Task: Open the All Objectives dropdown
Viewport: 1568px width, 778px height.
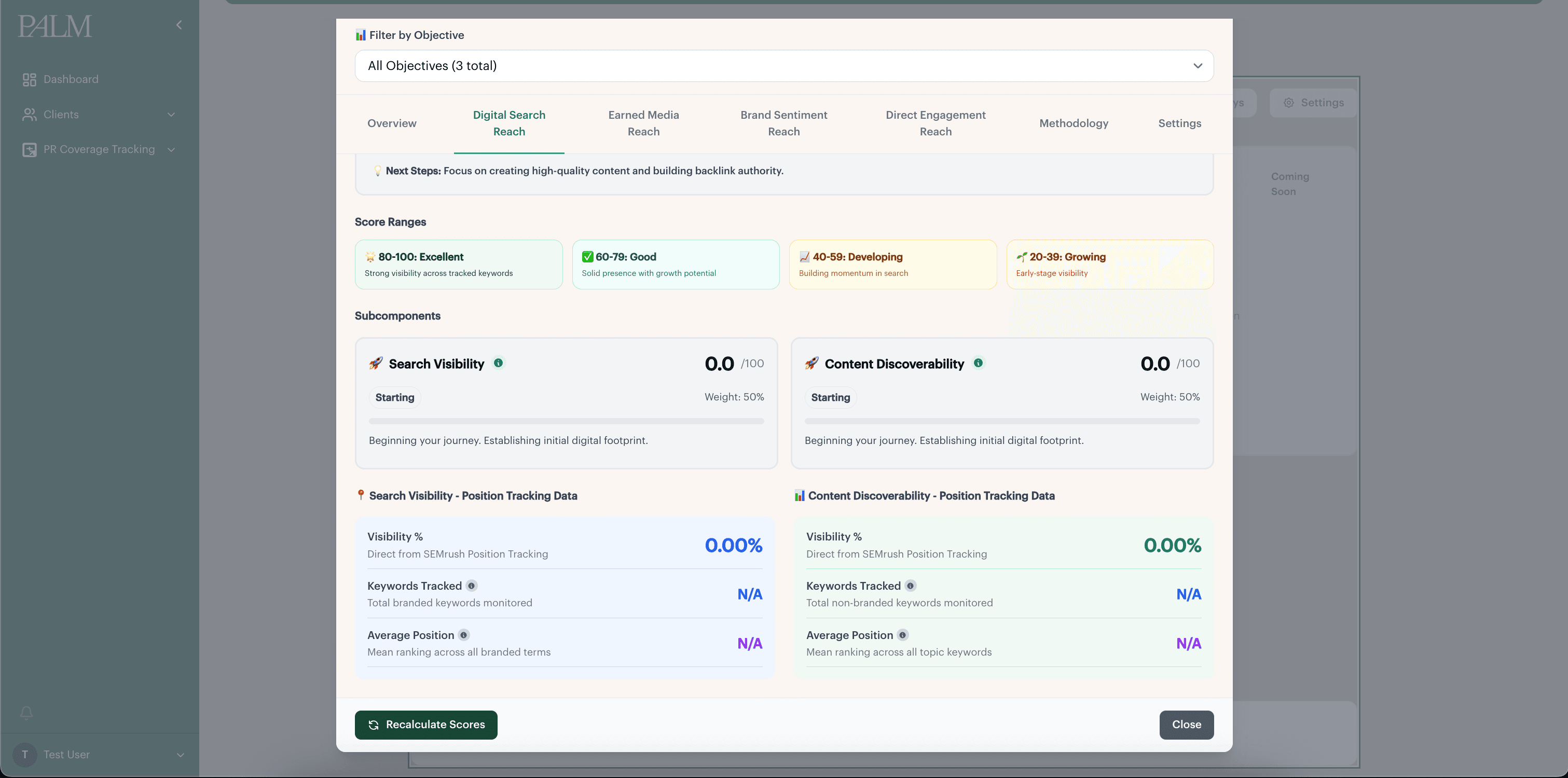Action: coord(784,66)
